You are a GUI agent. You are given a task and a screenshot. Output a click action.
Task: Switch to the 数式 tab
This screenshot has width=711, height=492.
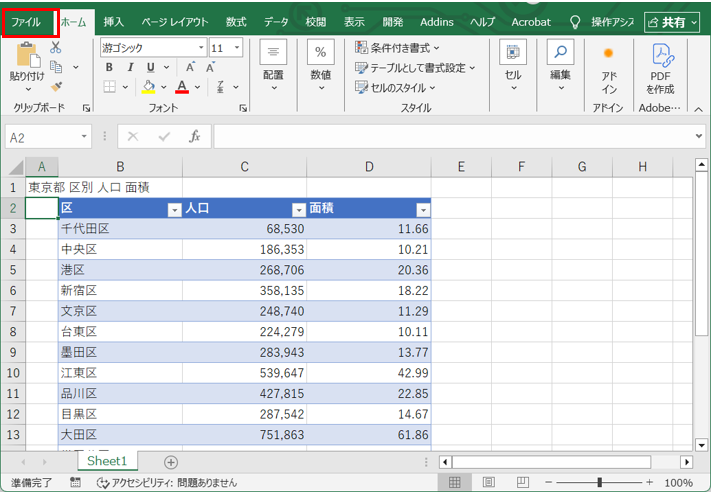pos(236,22)
